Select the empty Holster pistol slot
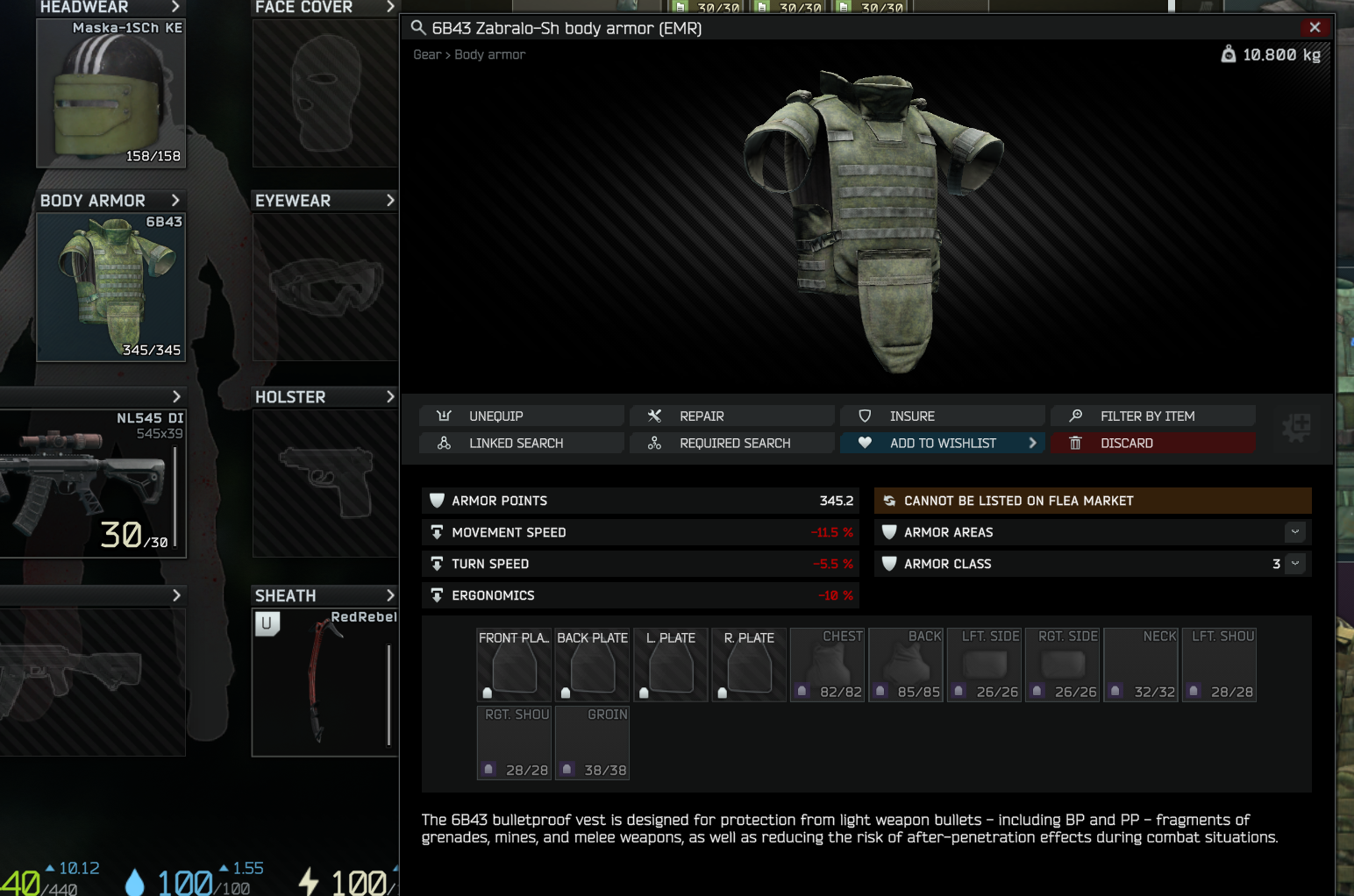Image resolution: width=1354 pixels, height=896 pixels. point(325,483)
